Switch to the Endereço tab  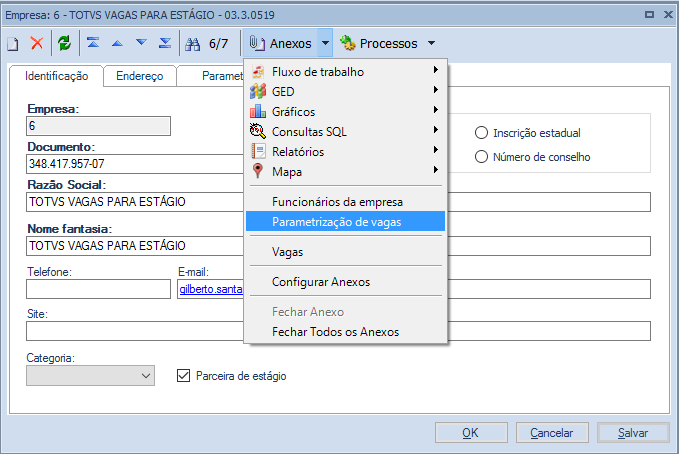coord(139,76)
